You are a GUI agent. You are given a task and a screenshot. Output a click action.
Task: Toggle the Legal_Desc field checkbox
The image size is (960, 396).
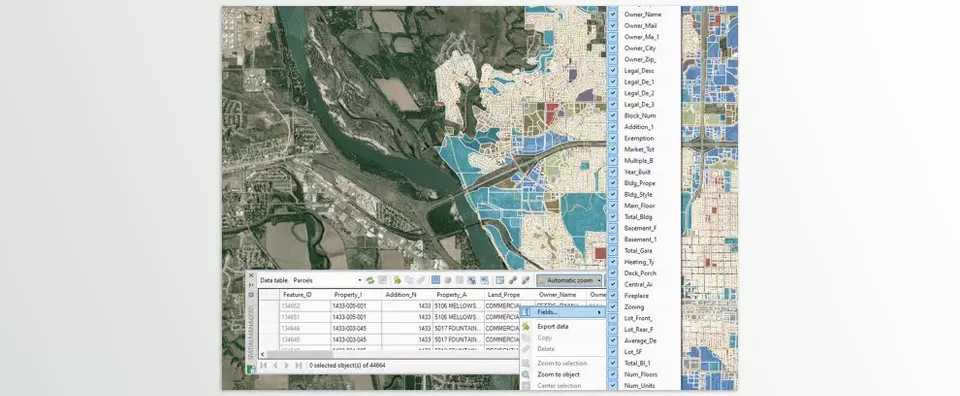pos(613,70)
